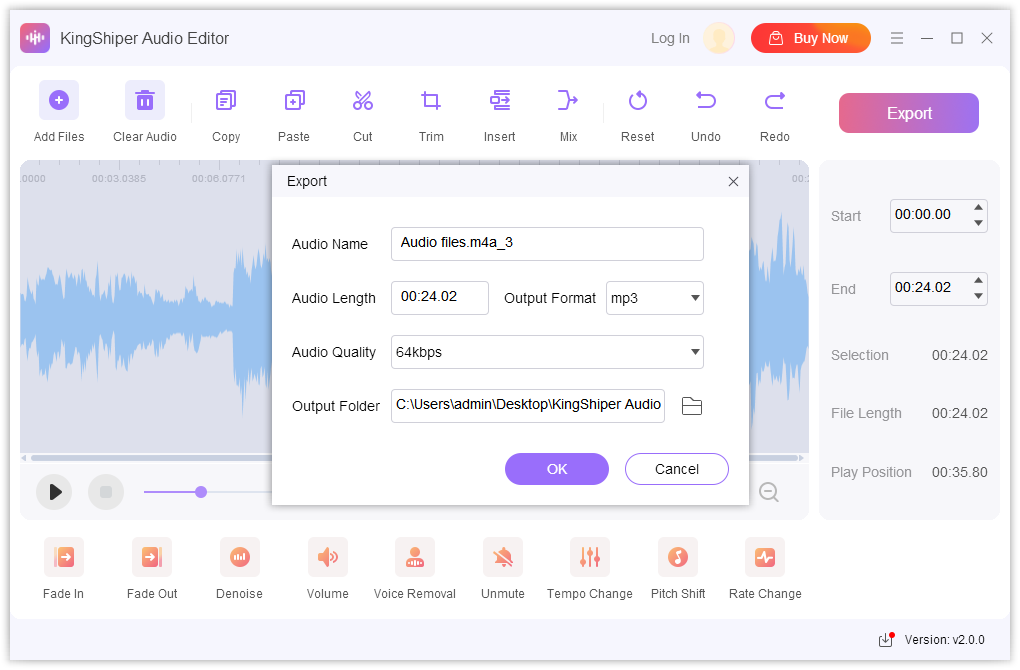This screenshot has width=1020, height=670.
Task: Click the playback progress slider handle
Action: [x=201, y=492]
